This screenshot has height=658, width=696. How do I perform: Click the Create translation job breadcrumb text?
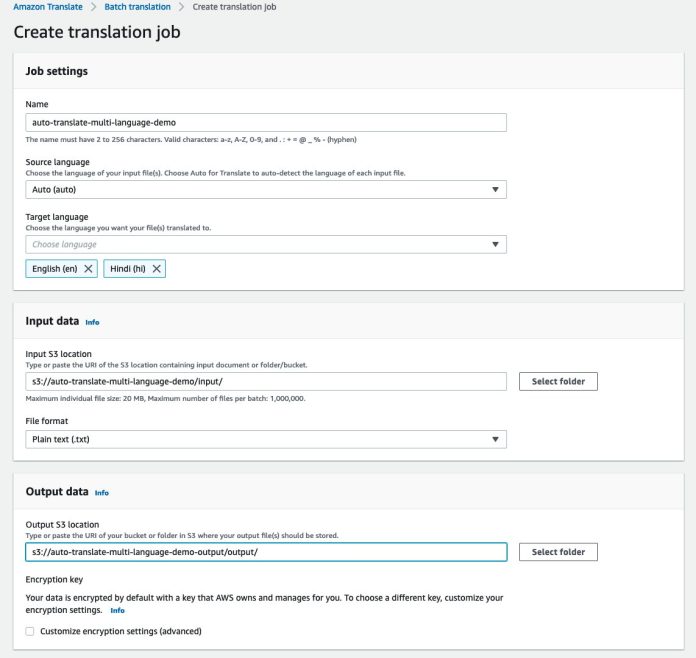pos(234,7)
